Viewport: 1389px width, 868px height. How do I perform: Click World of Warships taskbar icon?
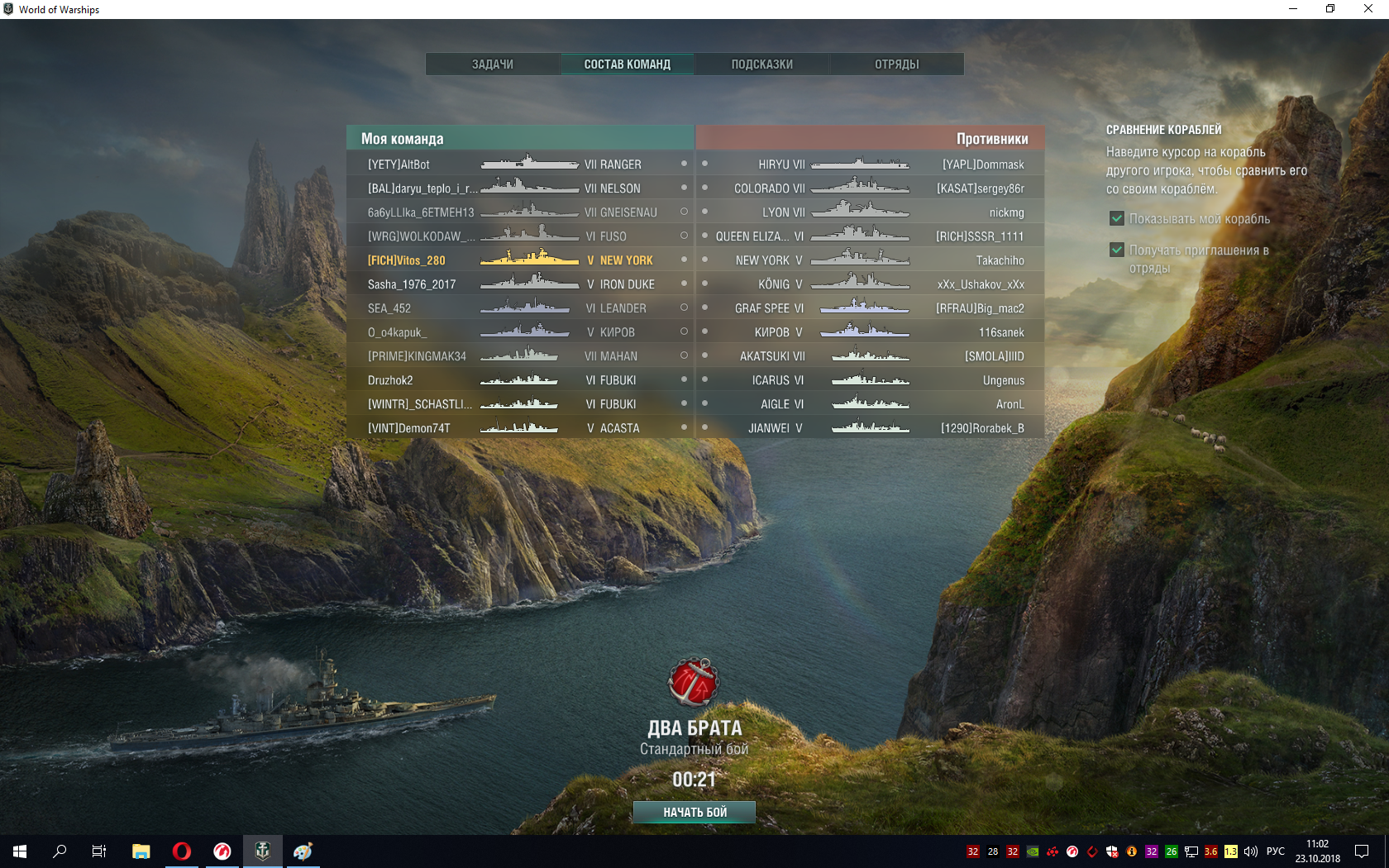263,851
